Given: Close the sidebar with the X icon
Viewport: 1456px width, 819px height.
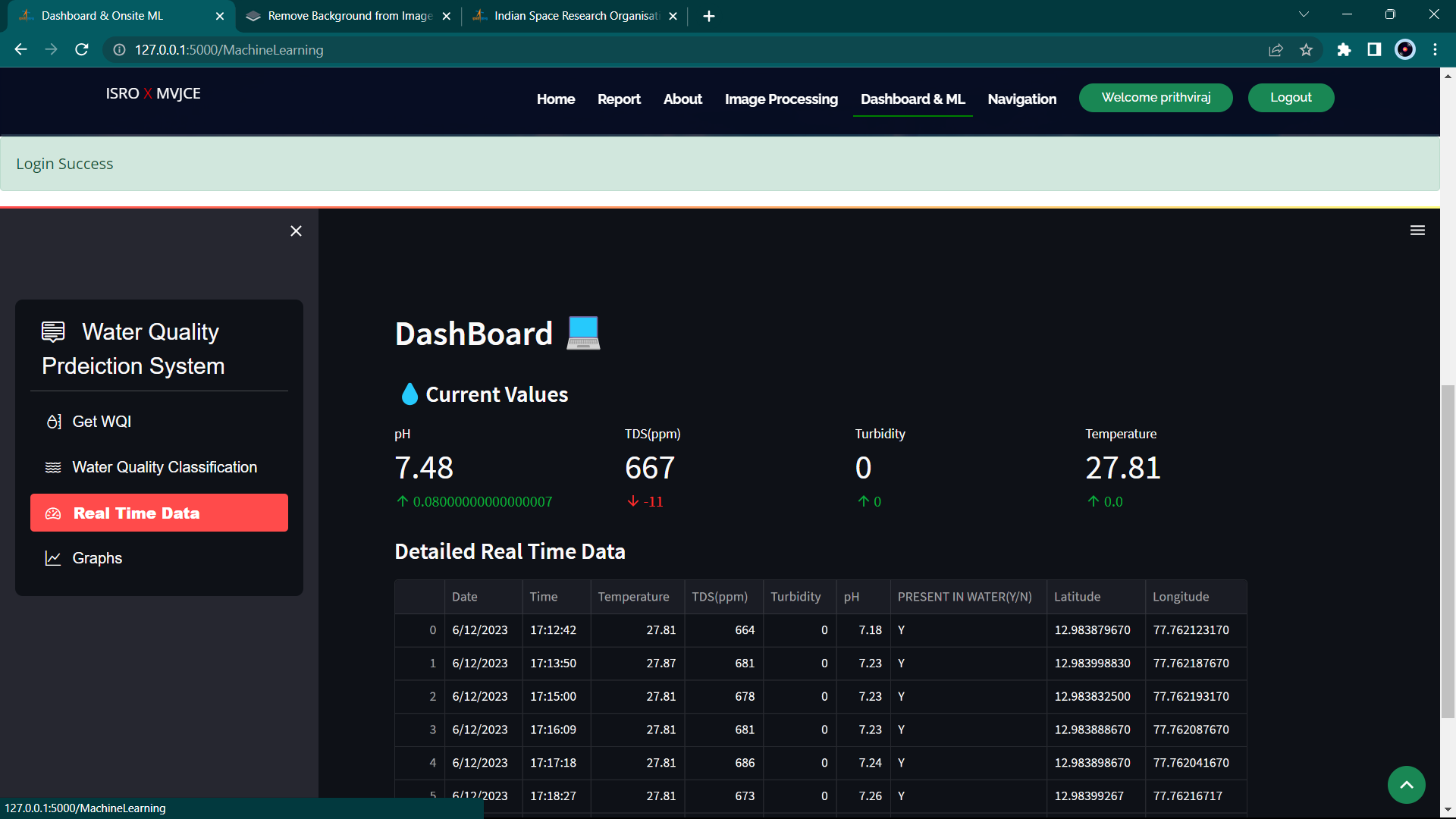Looking at the screenshot, I should (x=296, y=231).
